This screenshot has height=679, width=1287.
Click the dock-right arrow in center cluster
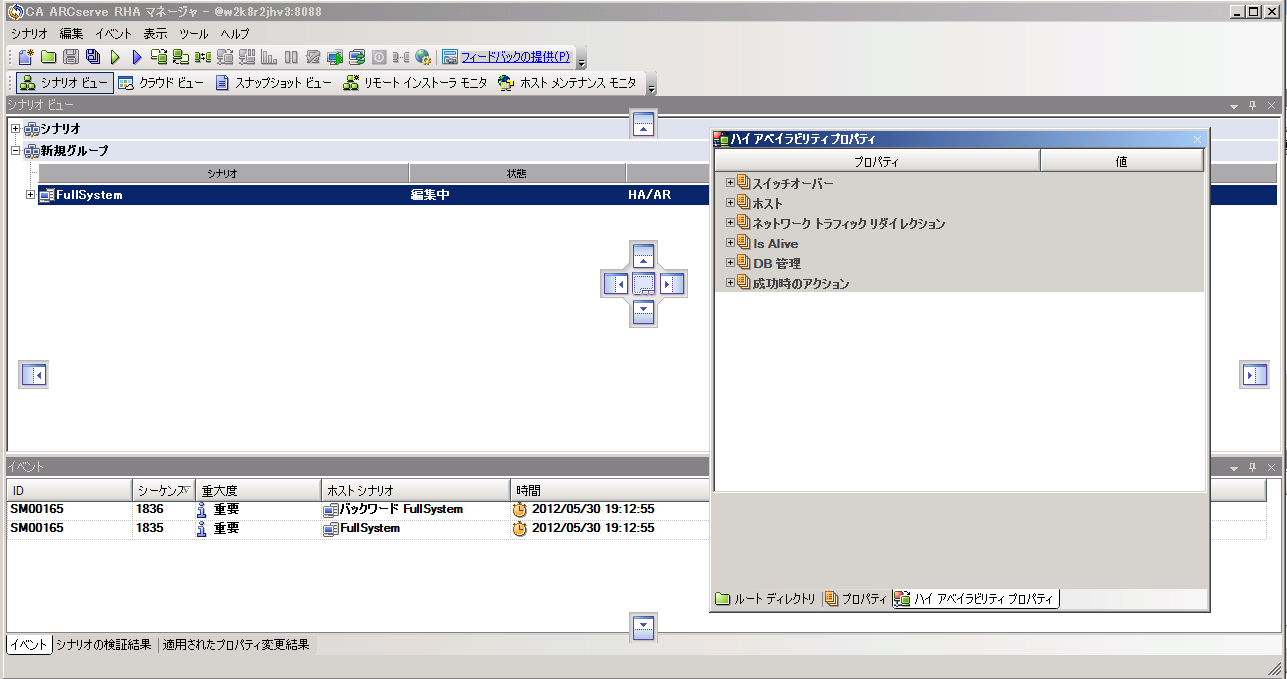tap(672, 284)
